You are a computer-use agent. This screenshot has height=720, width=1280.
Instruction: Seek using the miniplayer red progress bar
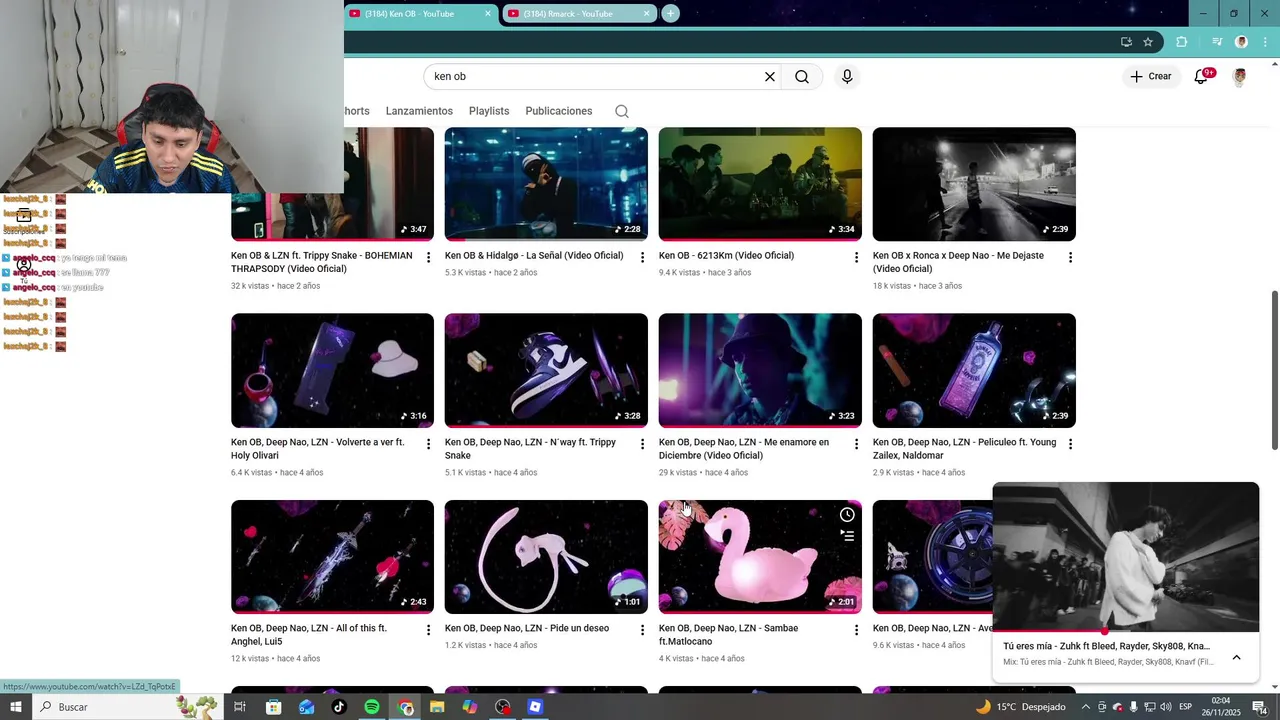click(x=1126, y=632)
